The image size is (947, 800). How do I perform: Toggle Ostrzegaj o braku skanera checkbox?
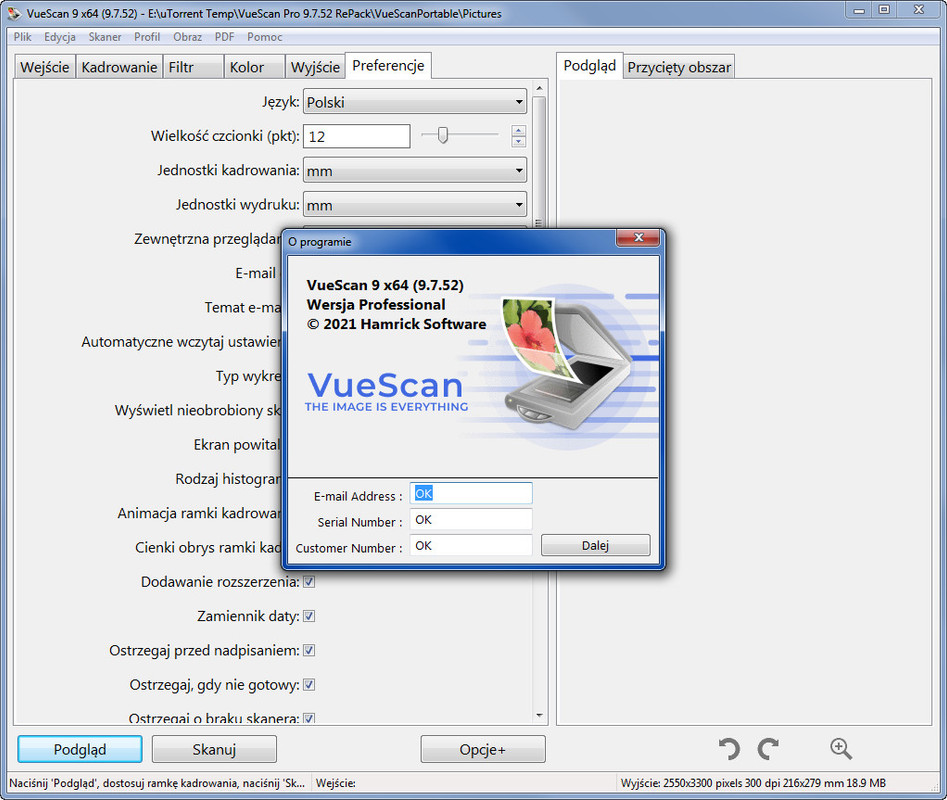point(309,718)
